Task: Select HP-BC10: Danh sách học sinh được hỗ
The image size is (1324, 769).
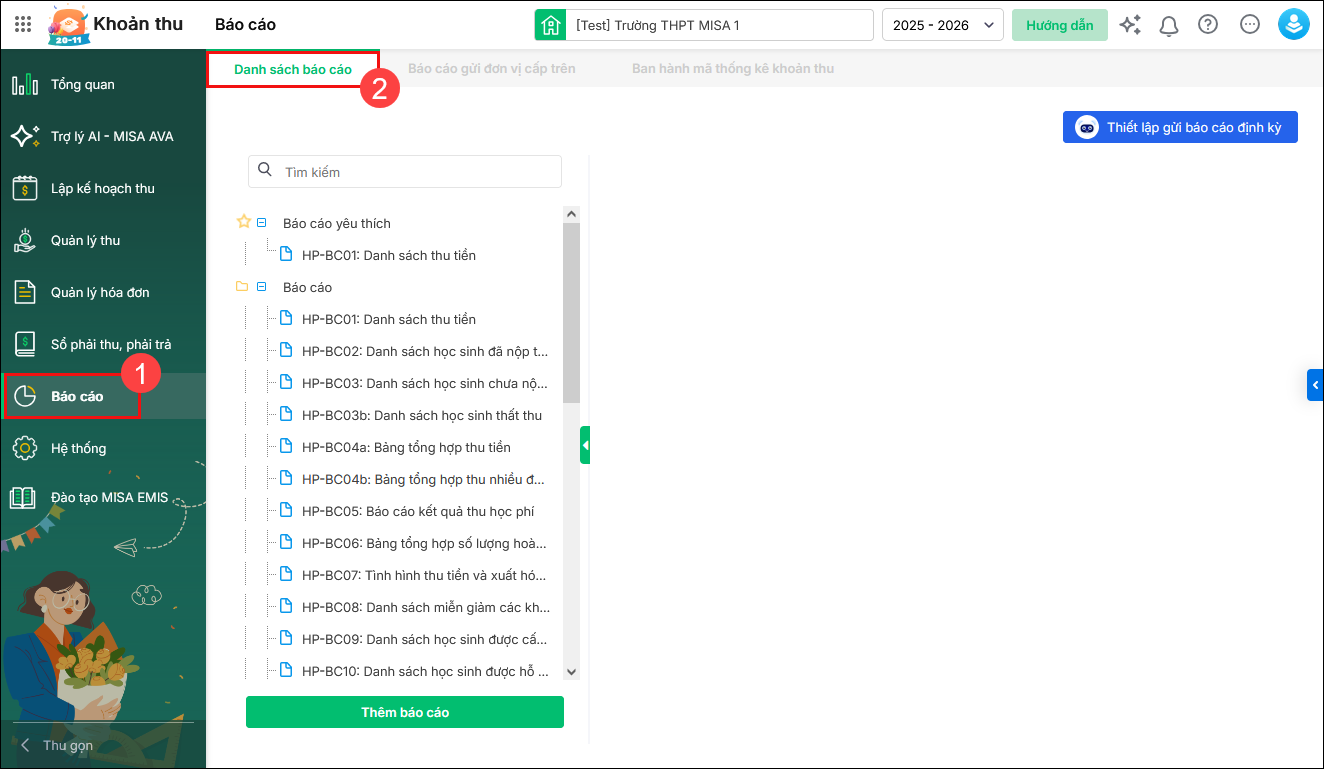Action: [425, 671]
